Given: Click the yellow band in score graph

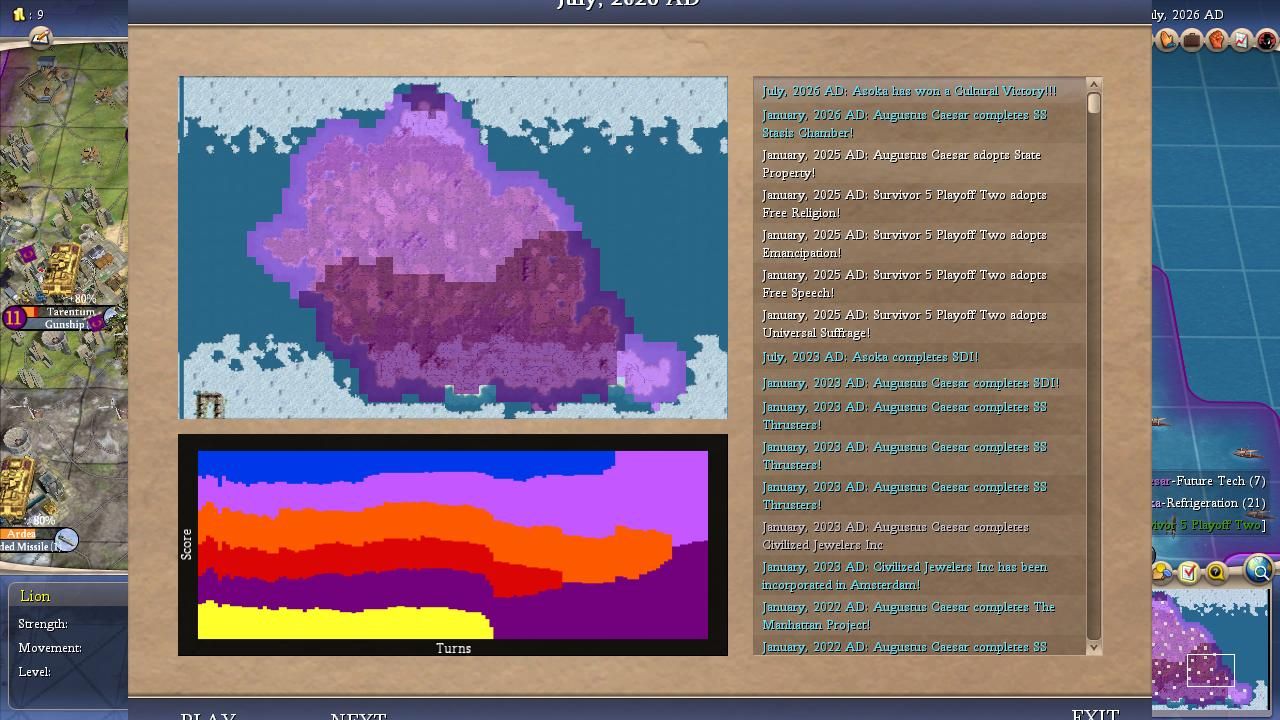Looking at the screenshot, I should 340,622.
